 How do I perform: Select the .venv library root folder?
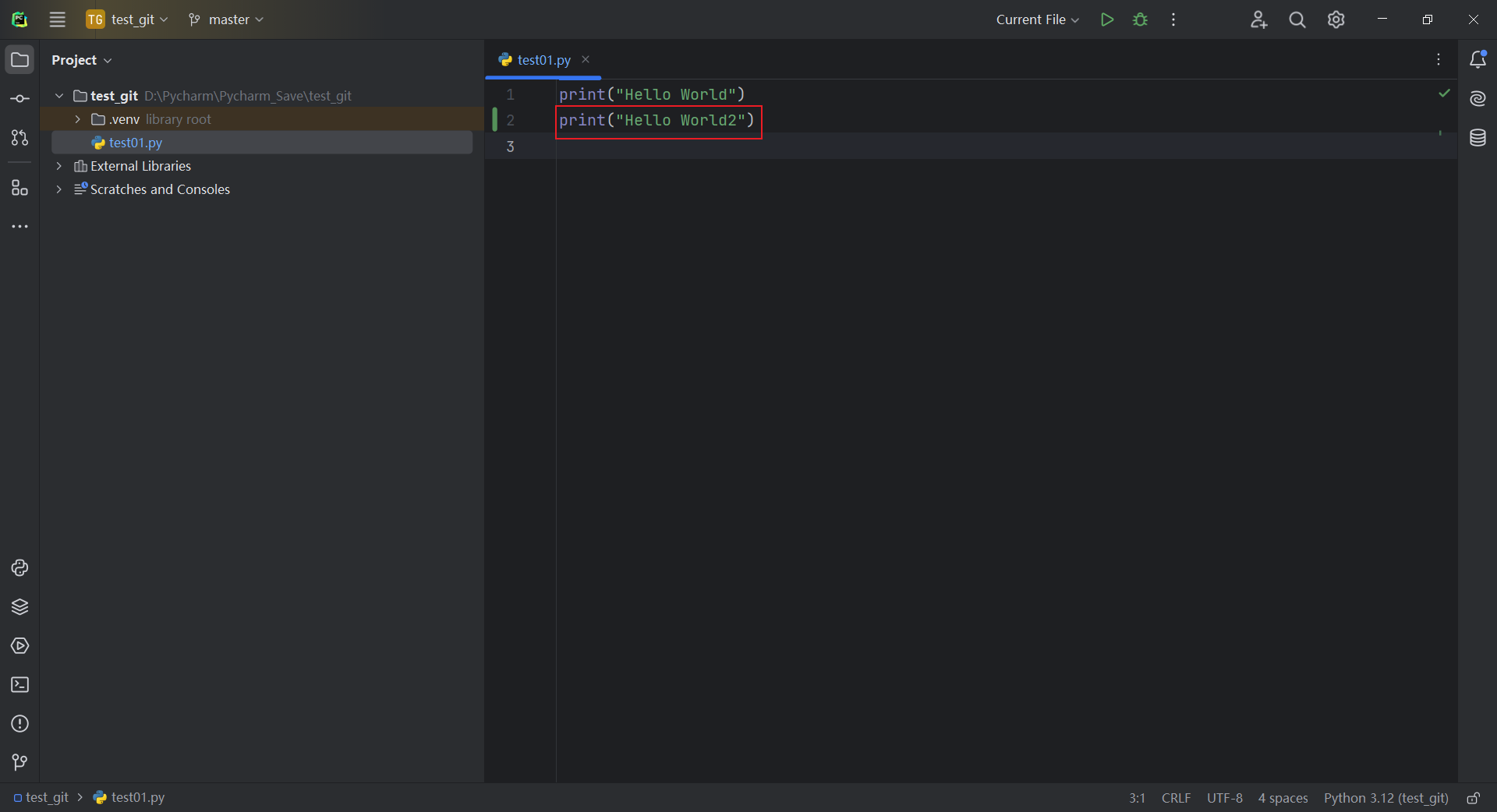[x=262, y=119]
